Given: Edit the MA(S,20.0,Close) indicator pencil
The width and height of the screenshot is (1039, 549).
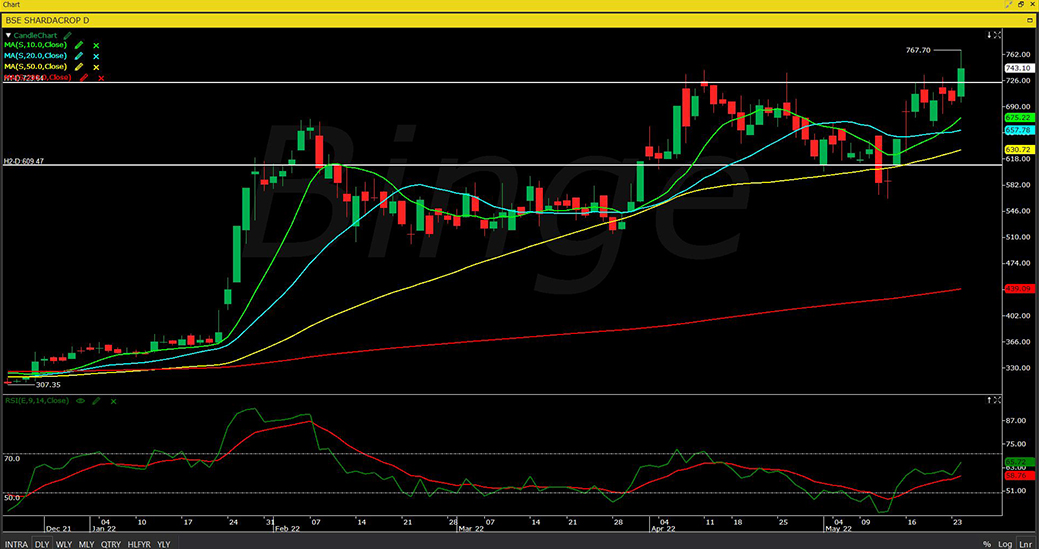Looking at the screenshot, I should (x=79, y=56).
